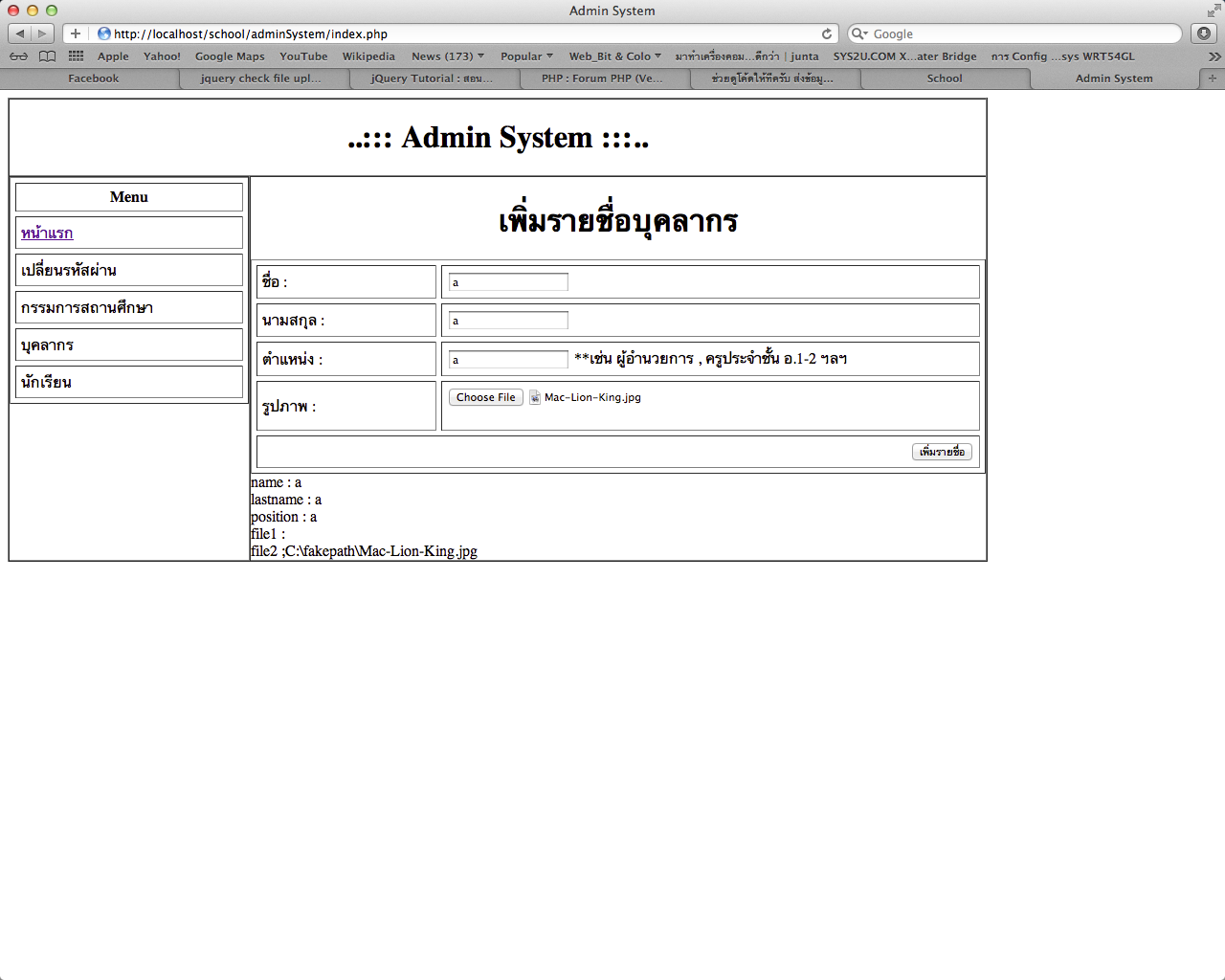Screen dimensions: 1225x980
Task: Switch to the PHP : Forum PHP tab
Action: coord(602,78)
